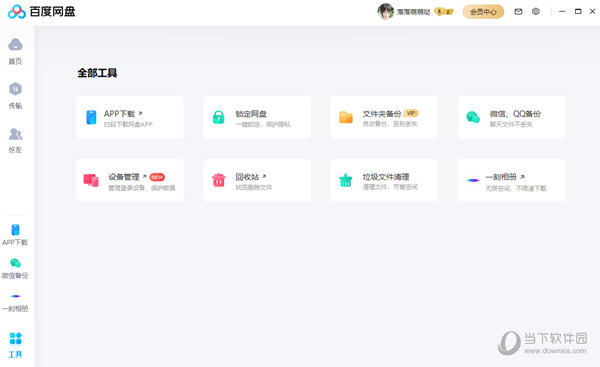Click the purple streak icon on 一刻相册 card
This screenshot has height=367, width=600.
point(473,180)
